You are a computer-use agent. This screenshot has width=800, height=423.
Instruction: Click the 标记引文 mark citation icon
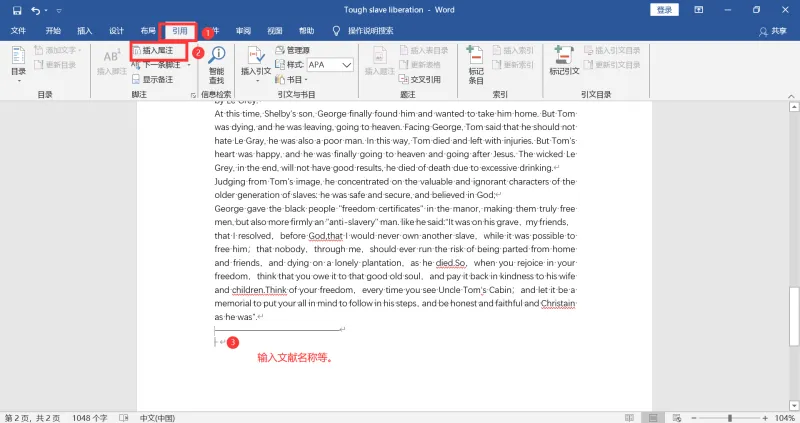pyautogui.click(x=564, y=61)
